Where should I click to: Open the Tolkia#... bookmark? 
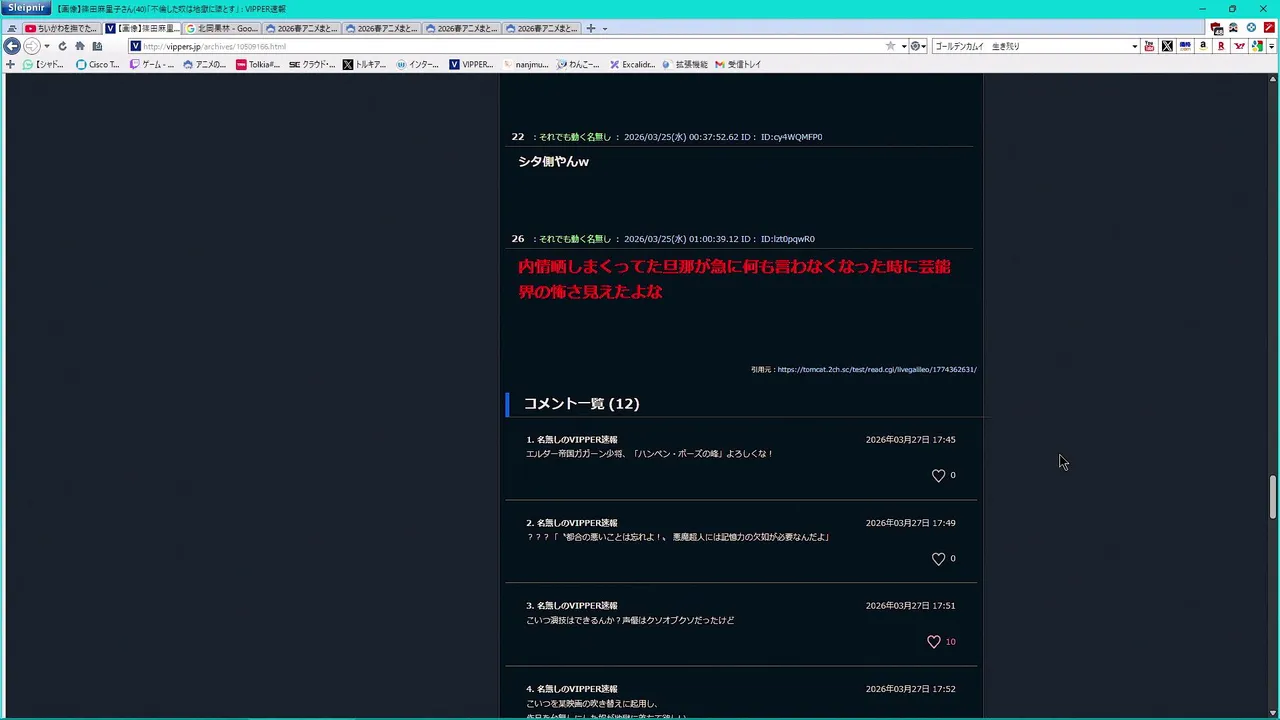tap(258, 64)
